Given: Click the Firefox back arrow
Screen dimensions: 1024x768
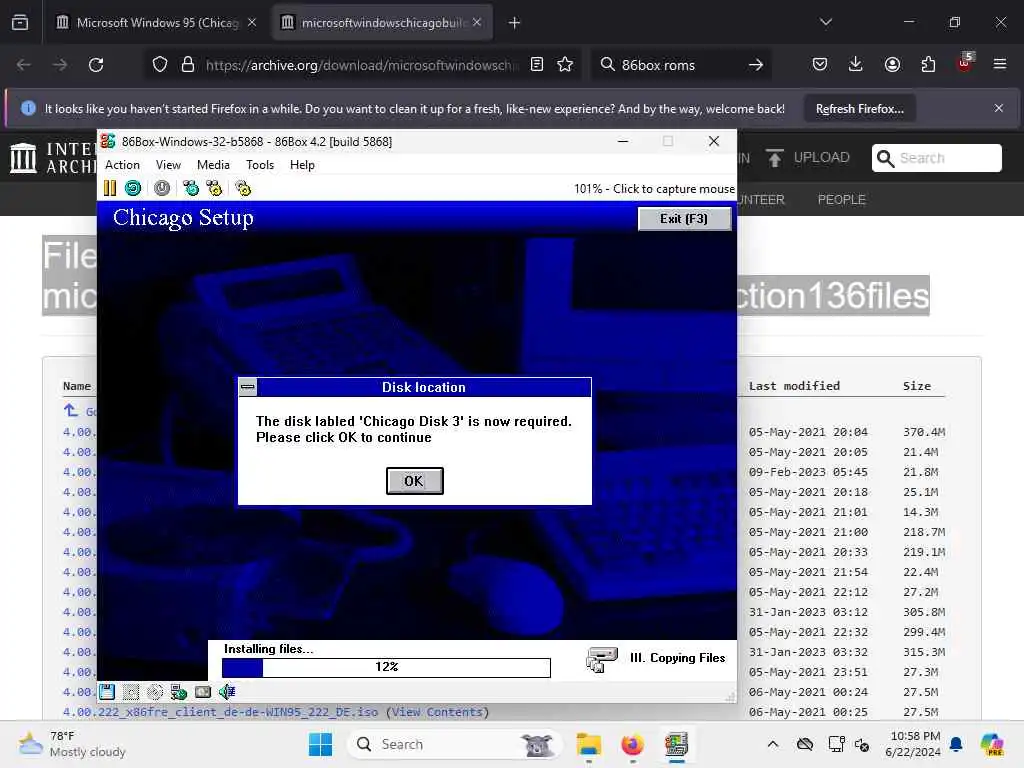Looking at the screenshot, I should click(x=24, y=65).
